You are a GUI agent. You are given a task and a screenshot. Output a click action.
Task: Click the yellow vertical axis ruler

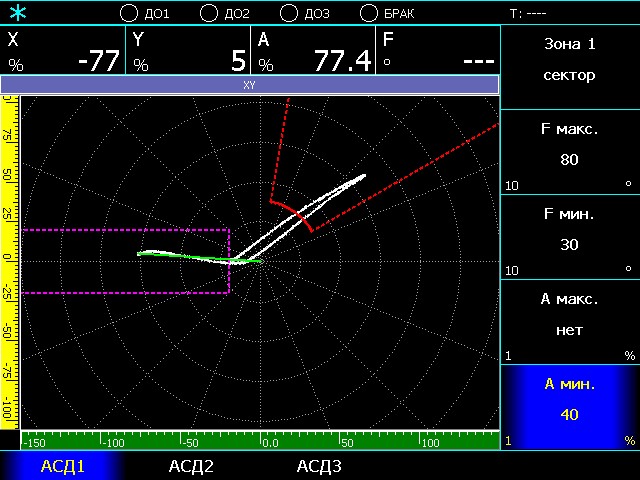coord(10,260)
